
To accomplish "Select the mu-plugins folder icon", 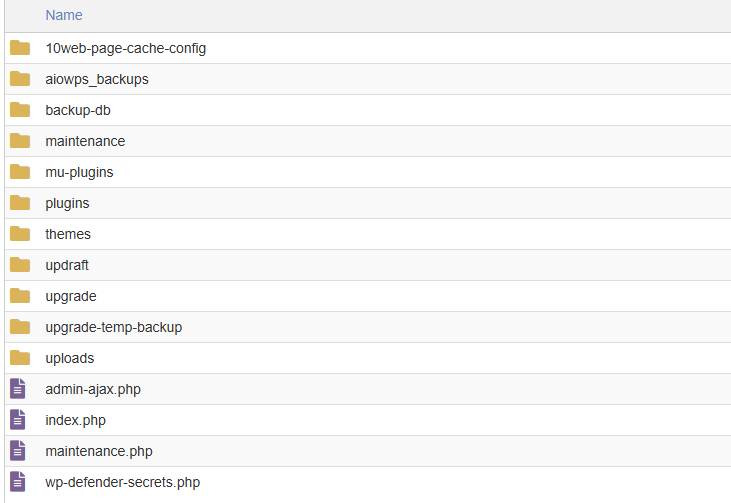I will click(x=20, y=172).
